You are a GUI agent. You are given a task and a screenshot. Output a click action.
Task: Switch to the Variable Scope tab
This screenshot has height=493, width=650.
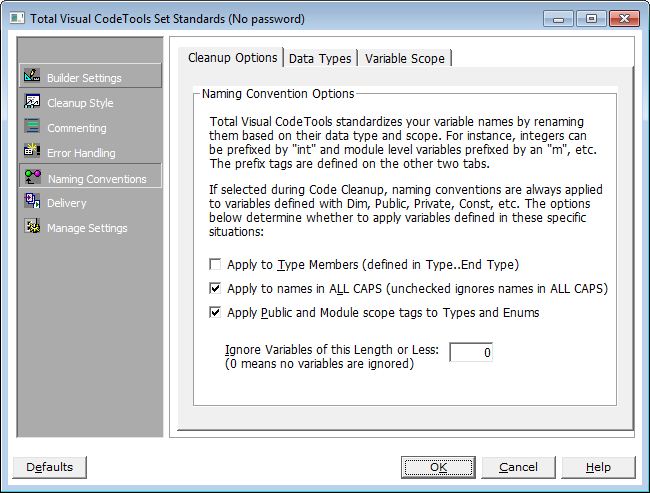pyautogui.click(x=405, y=58)
